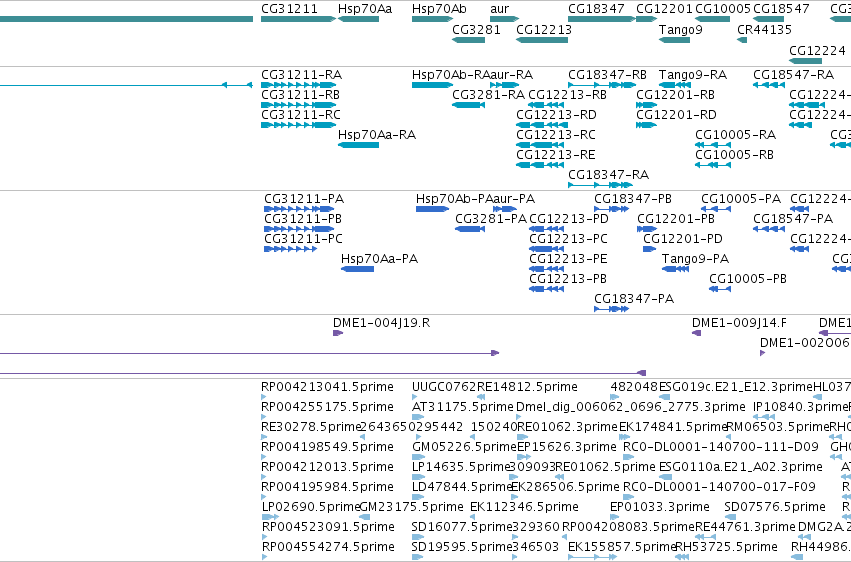Click the CG12213-RD transcript label
The height and width of the screenshot is (562, 851).
pyautogui.click(x=556, y=115)
